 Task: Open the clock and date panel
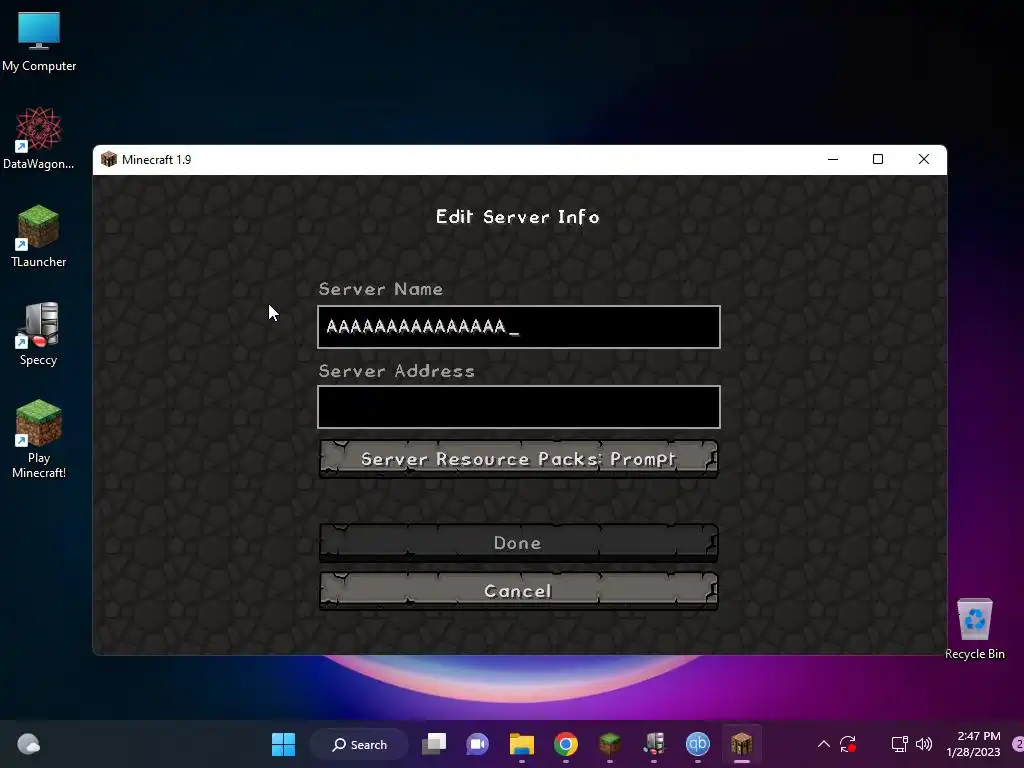[974, 744]
